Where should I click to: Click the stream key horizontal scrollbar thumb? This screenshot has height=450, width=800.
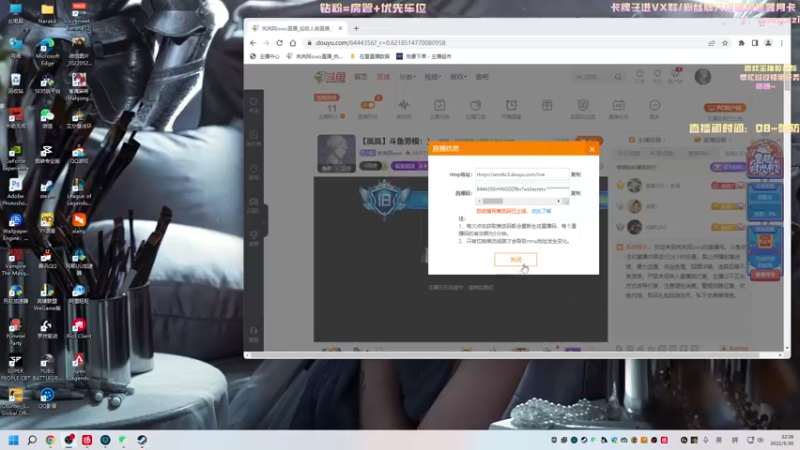tap(493, 201)
